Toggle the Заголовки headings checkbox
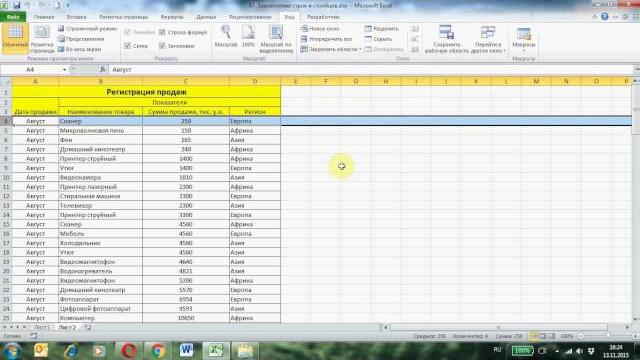The width and height of the screenshot is (640, 360). click(x=162, y=46)
